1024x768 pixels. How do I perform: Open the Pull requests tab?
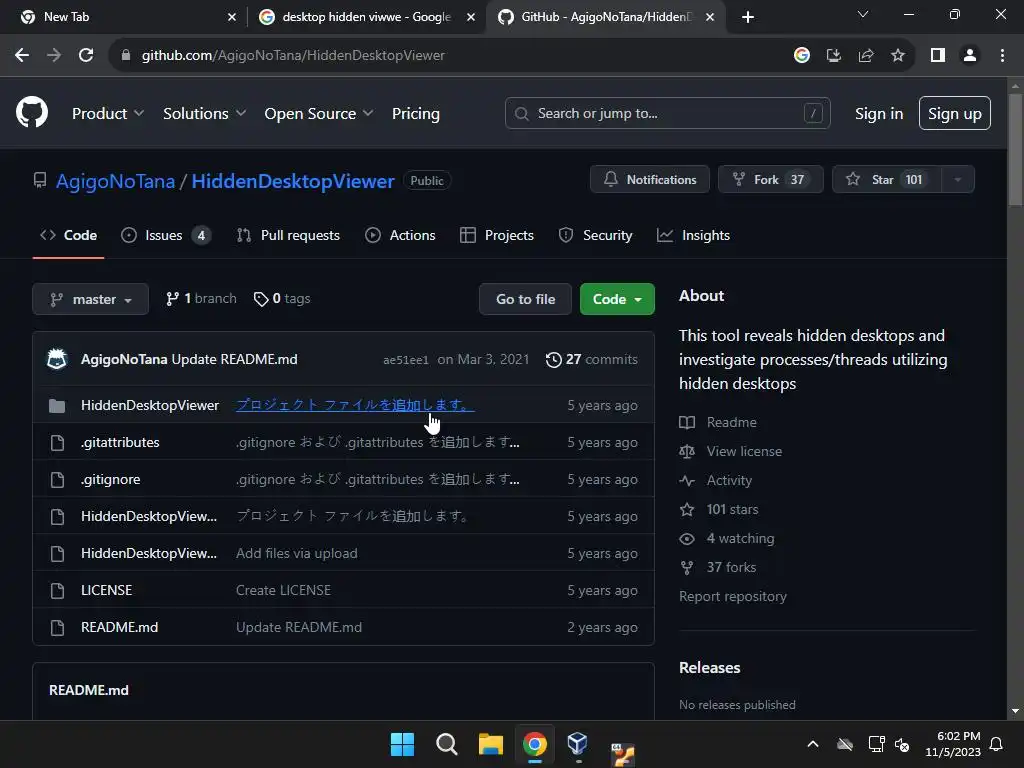tap(288, 236)
